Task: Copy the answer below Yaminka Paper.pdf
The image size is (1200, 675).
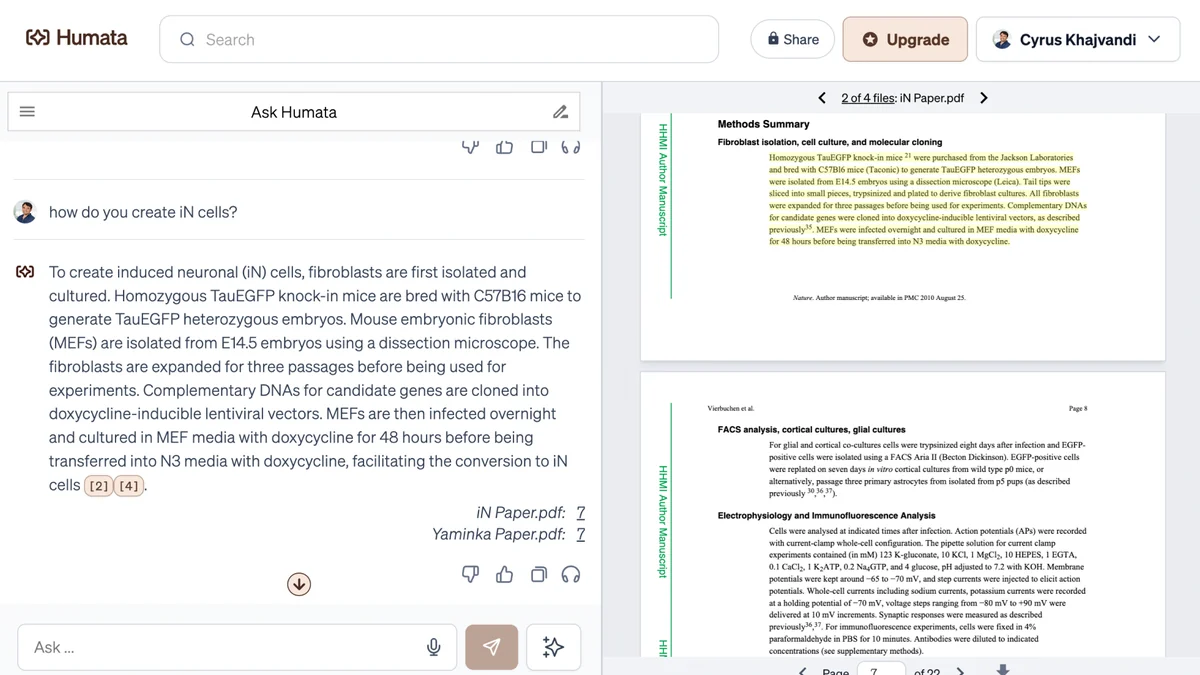Action: click(x=538, y=574)
